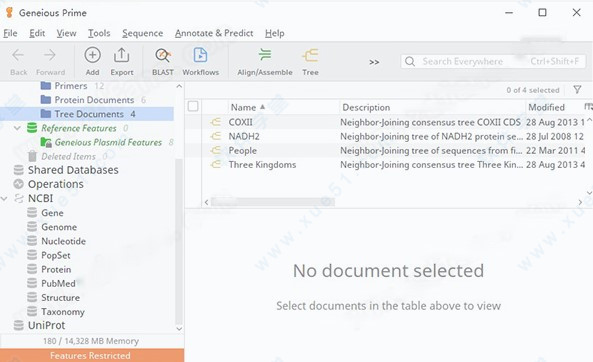The image size is (593, 362).
Task: Select the NCBI Protein database
Action: [x=56, y=269]
